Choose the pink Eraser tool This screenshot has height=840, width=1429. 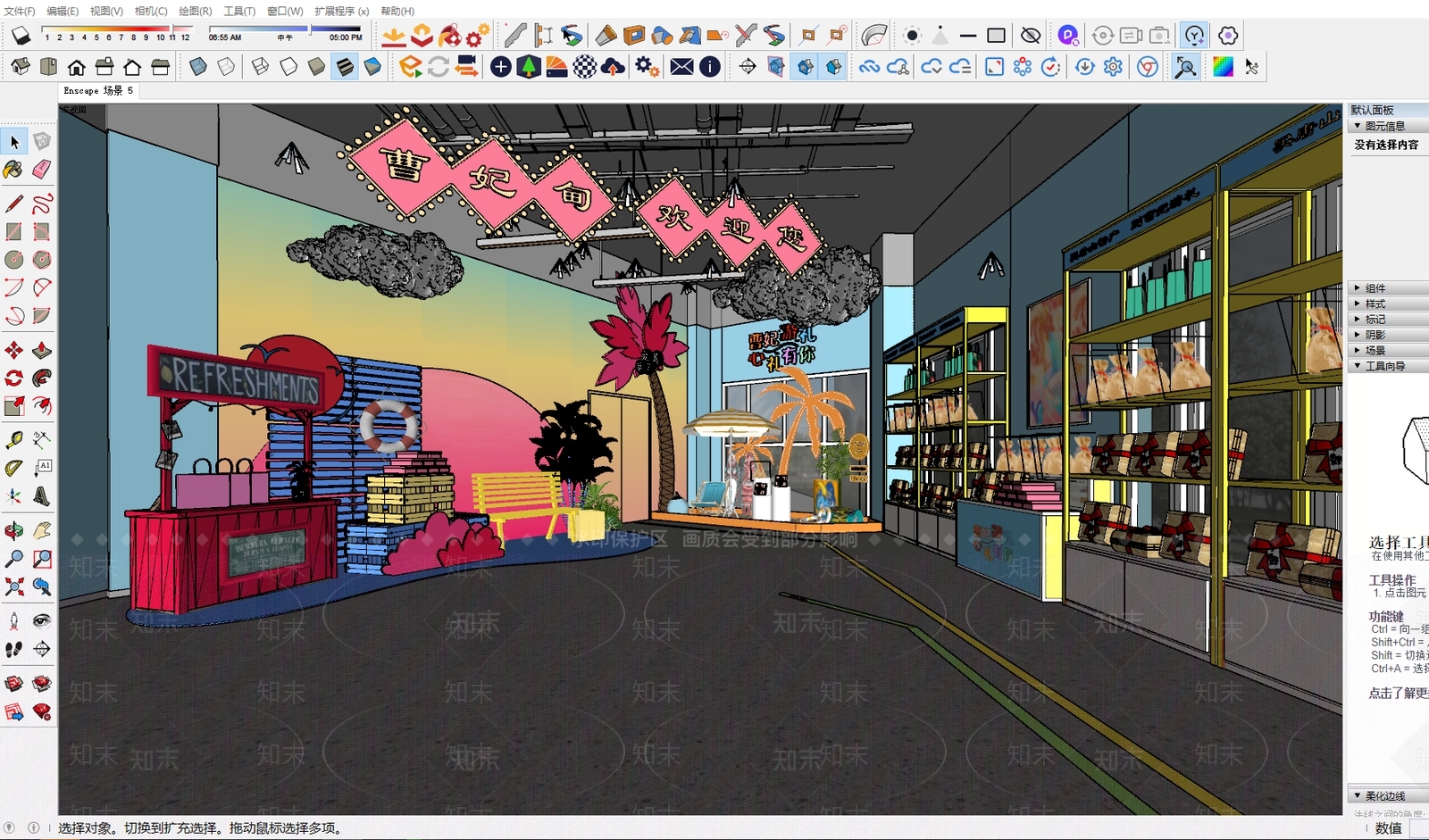tap(42, 170)
